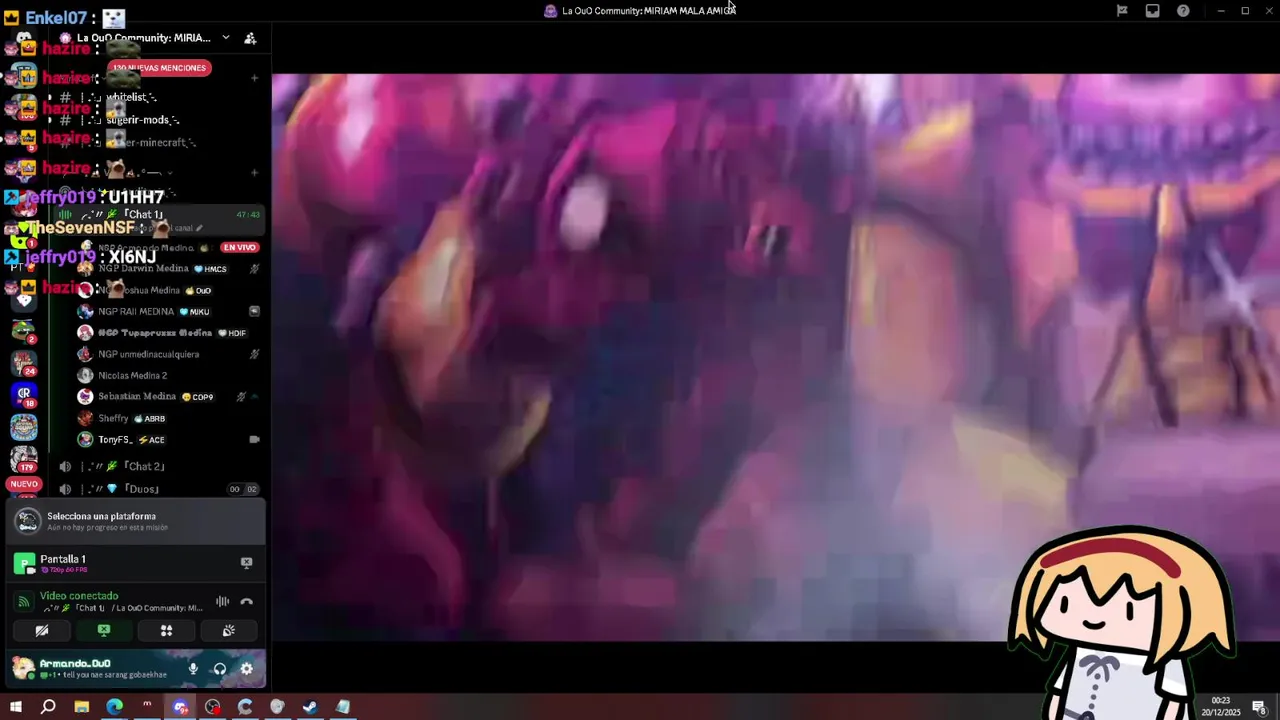Open taskbar search magnifier
Image resolution: width=1280 pixels, height=720 pixels.
coord(48,707)
